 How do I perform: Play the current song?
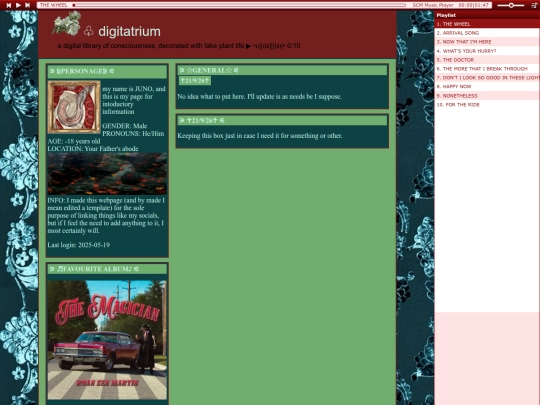click(x=18, y=5)
